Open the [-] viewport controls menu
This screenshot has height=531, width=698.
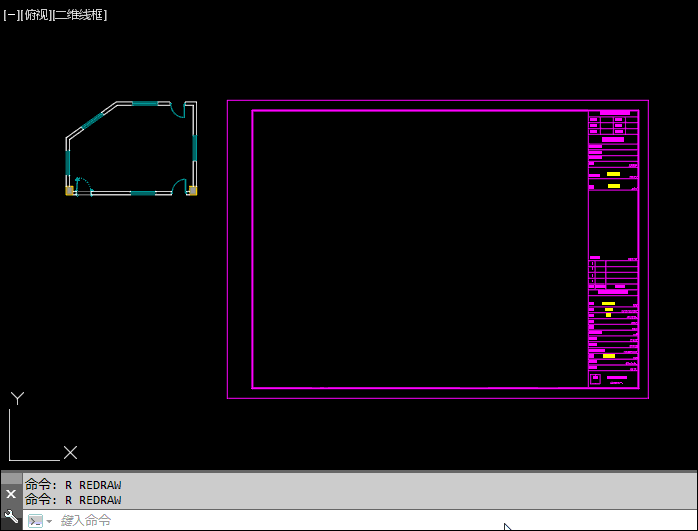tap(12, 15)
